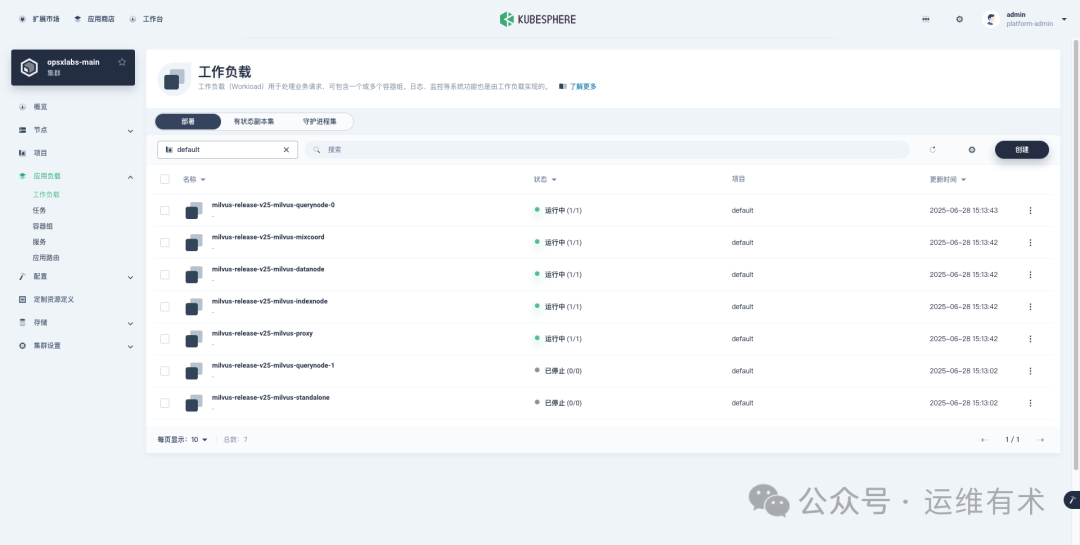This screenshot has width=1080, height=545.
Task: Open actions menu for milvus-standalone row
Action: click(1030, 403)
